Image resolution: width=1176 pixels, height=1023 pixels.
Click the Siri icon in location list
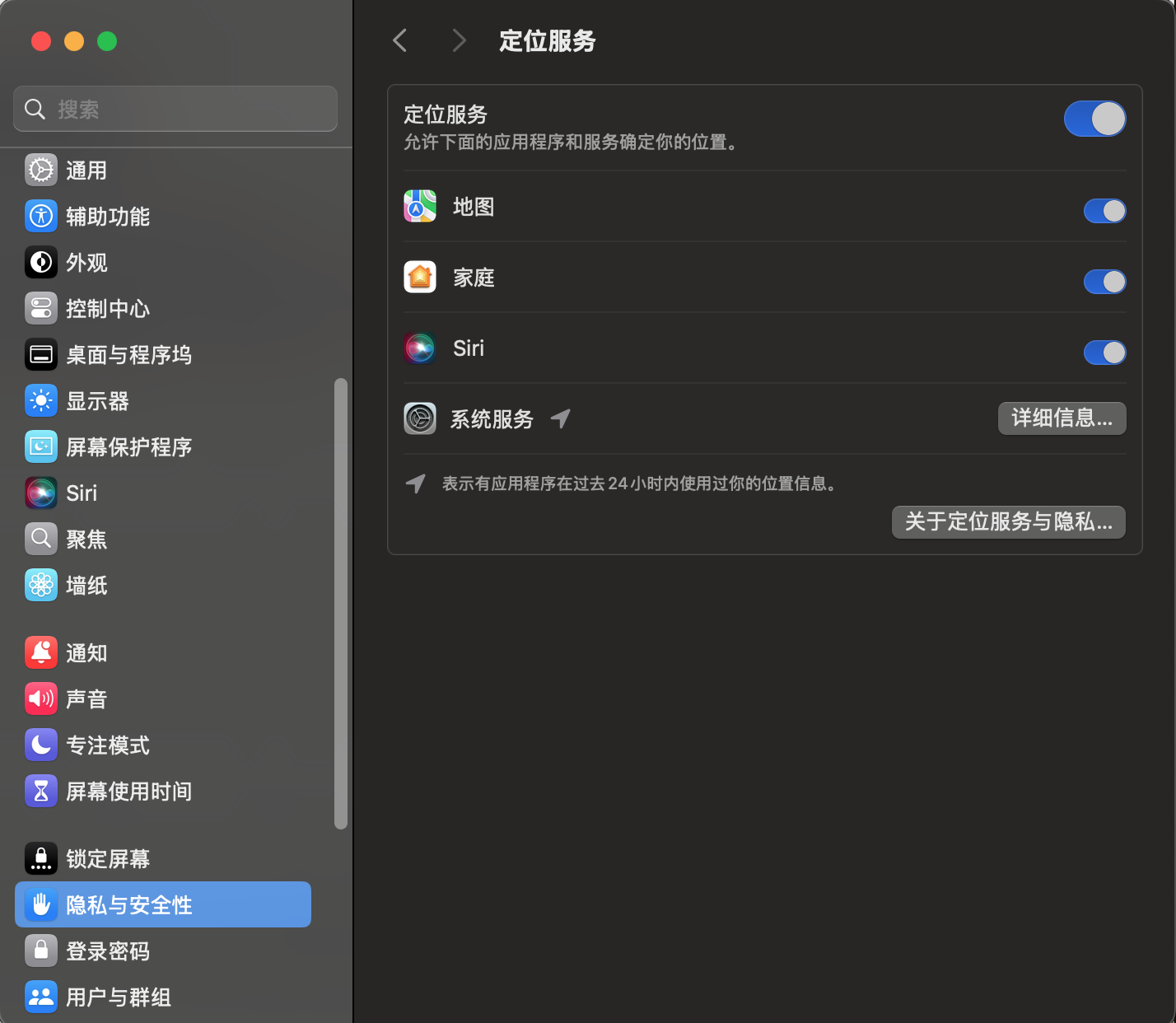[420, 348]
